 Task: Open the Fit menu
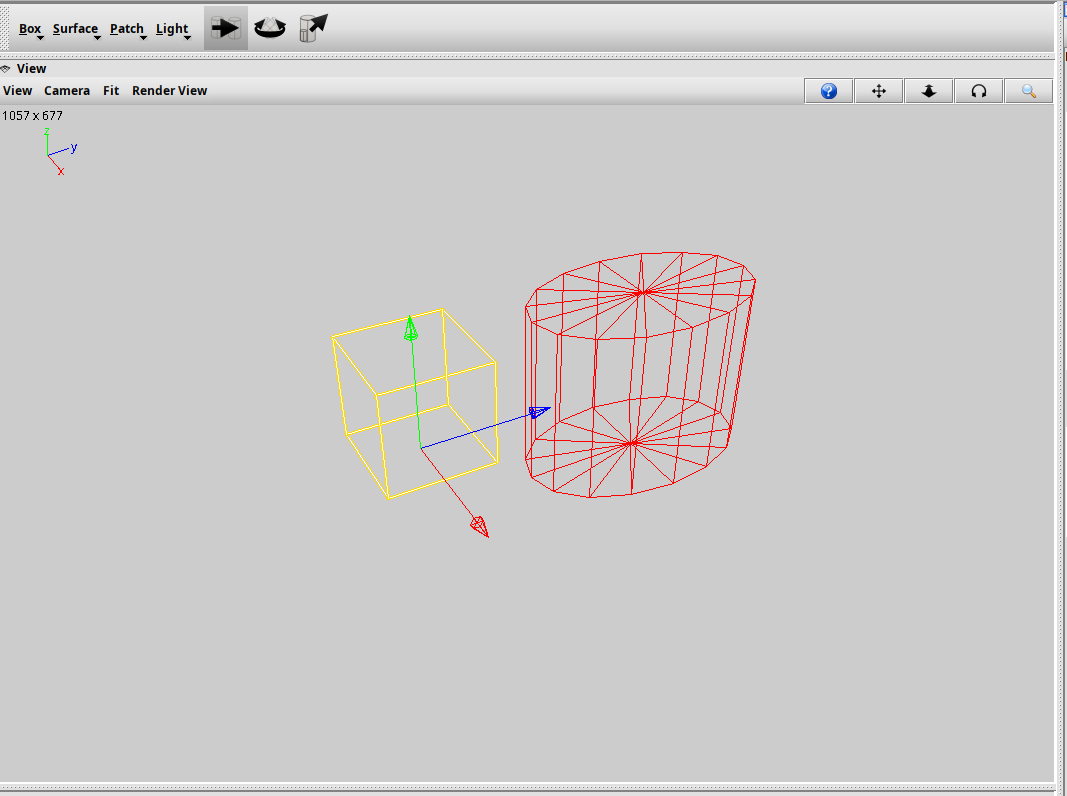111,90
